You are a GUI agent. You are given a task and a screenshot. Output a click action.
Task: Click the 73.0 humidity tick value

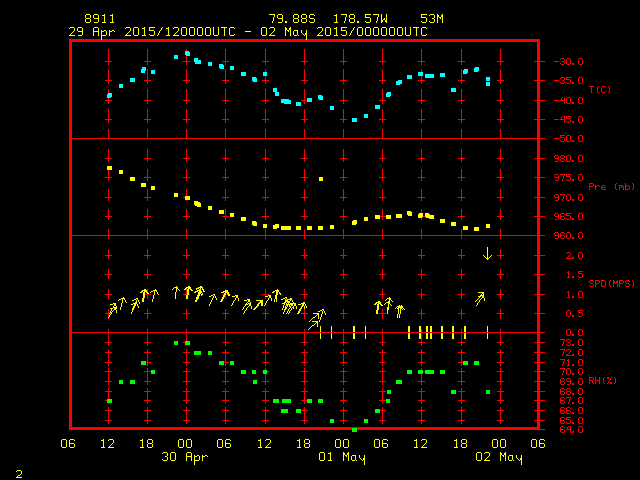[571, 343]
